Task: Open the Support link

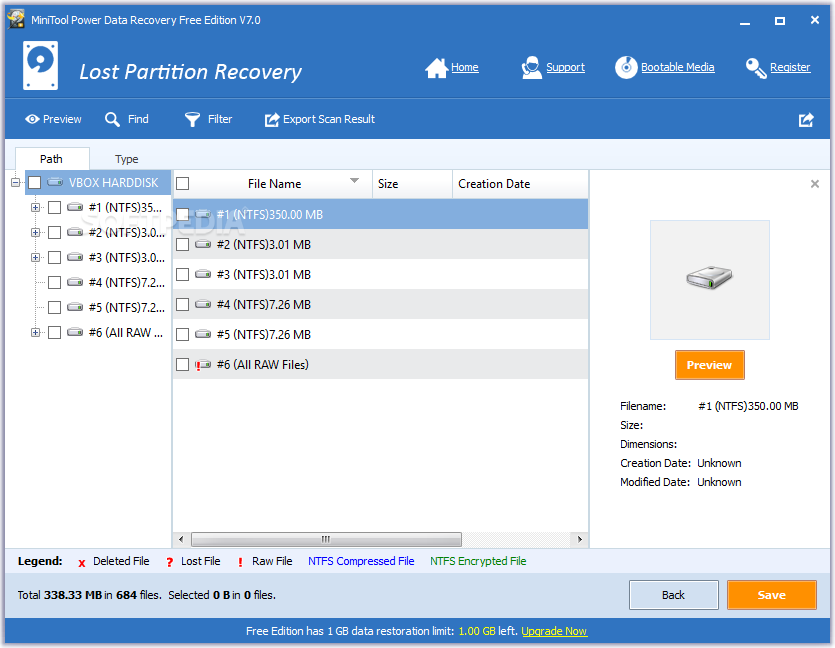Action: coord(566,67)
